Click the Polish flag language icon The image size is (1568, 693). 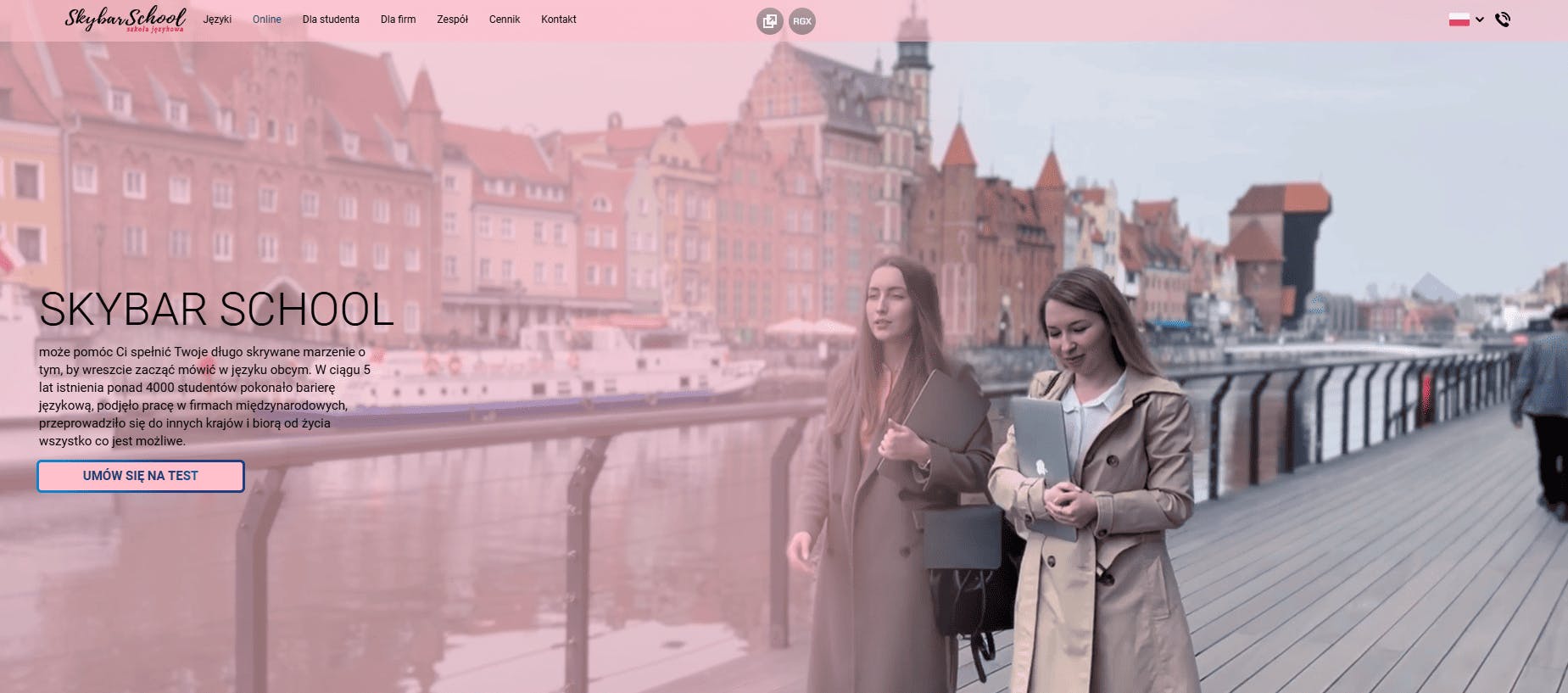click(x=1459, y=20)
